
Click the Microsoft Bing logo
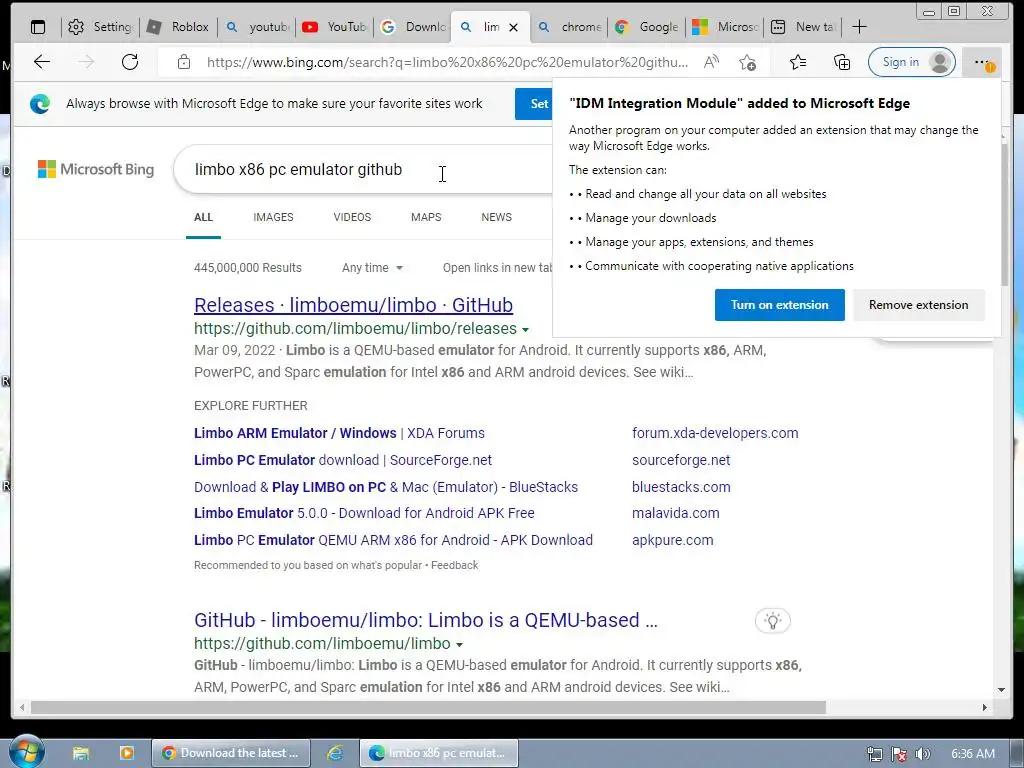96,169
